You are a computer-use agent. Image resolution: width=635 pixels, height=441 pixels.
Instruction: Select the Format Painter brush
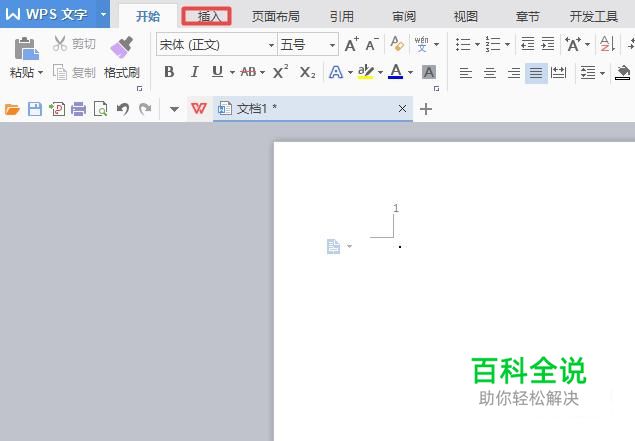(x=121, y=47)
